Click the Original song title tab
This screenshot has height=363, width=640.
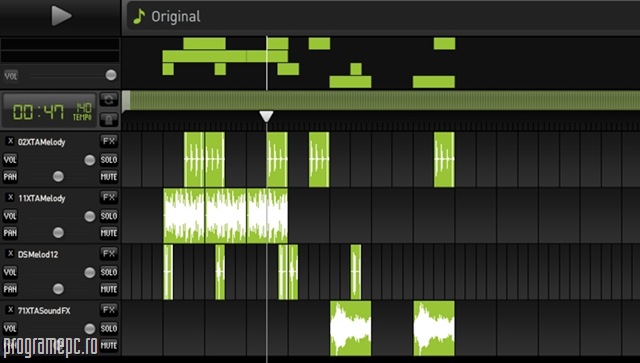click(176, 17)
